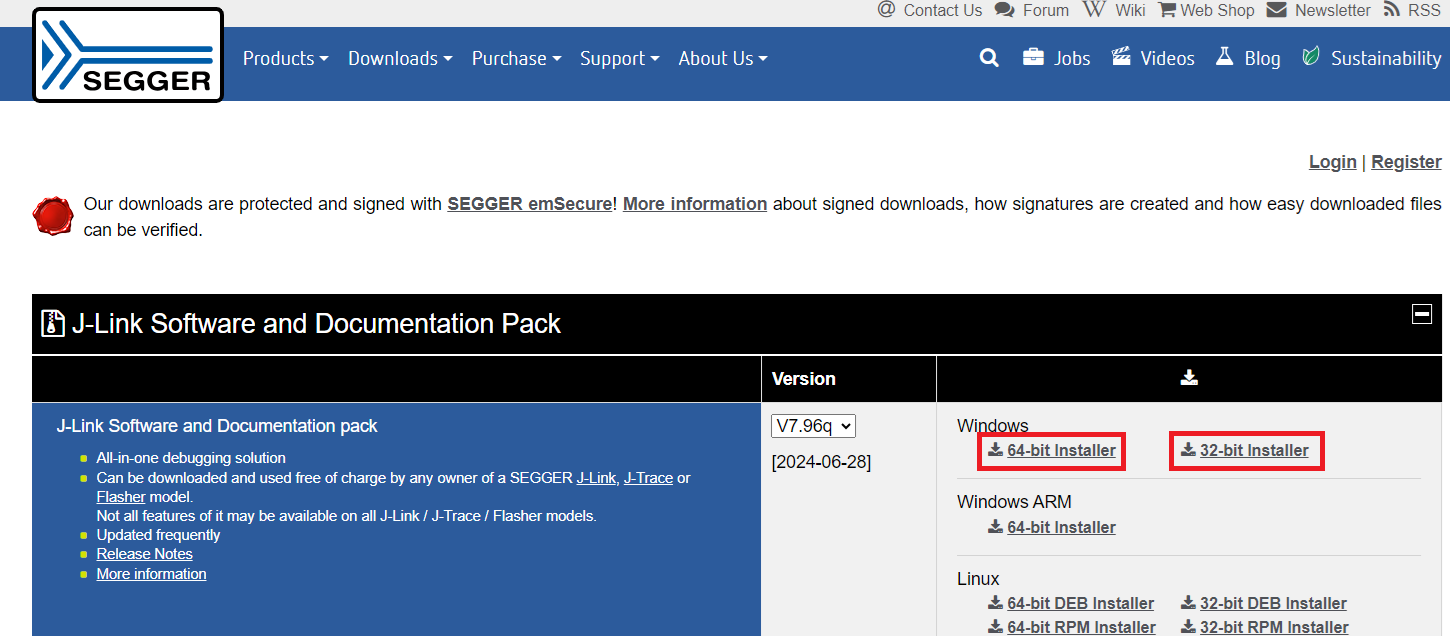Open the SEGGER emSecure link
Image resolution: width=1450 pixels, height=636 pixels.
(x=529, y=204)
